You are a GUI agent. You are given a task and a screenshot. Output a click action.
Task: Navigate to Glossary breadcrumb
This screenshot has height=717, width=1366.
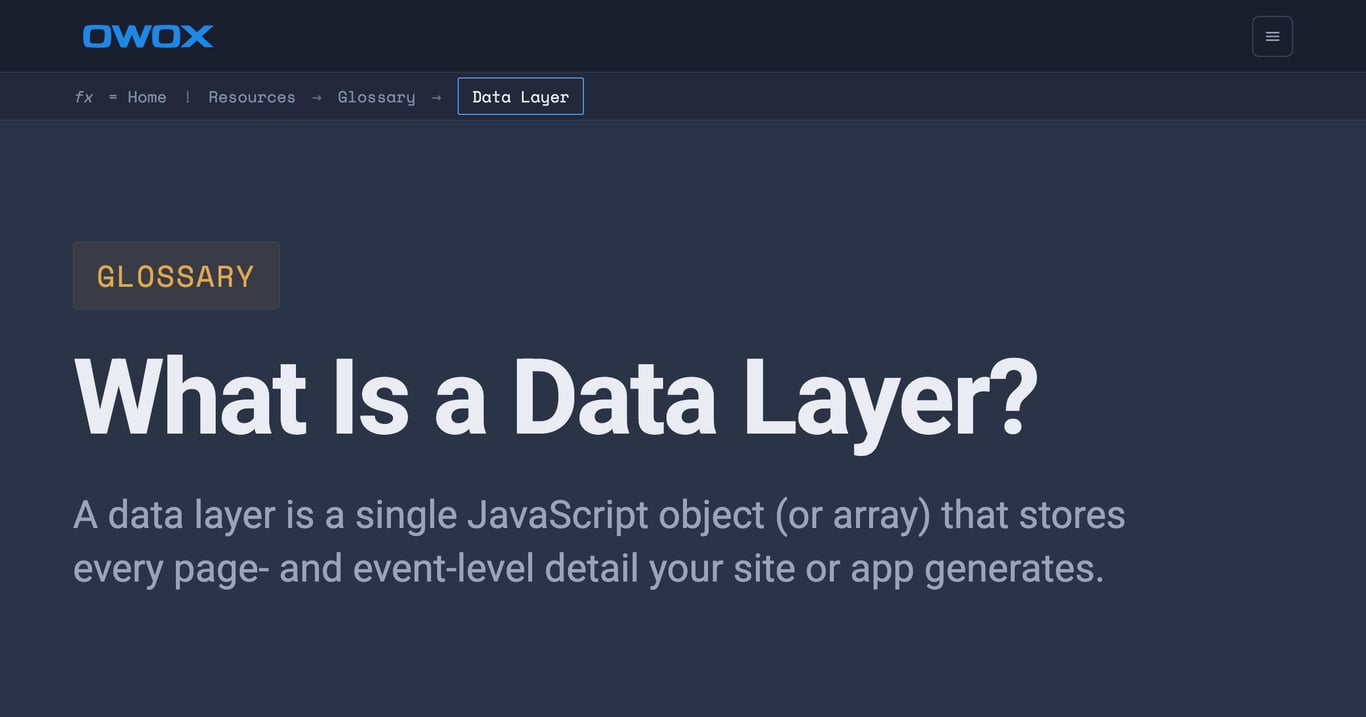click(x=376, y=97)
